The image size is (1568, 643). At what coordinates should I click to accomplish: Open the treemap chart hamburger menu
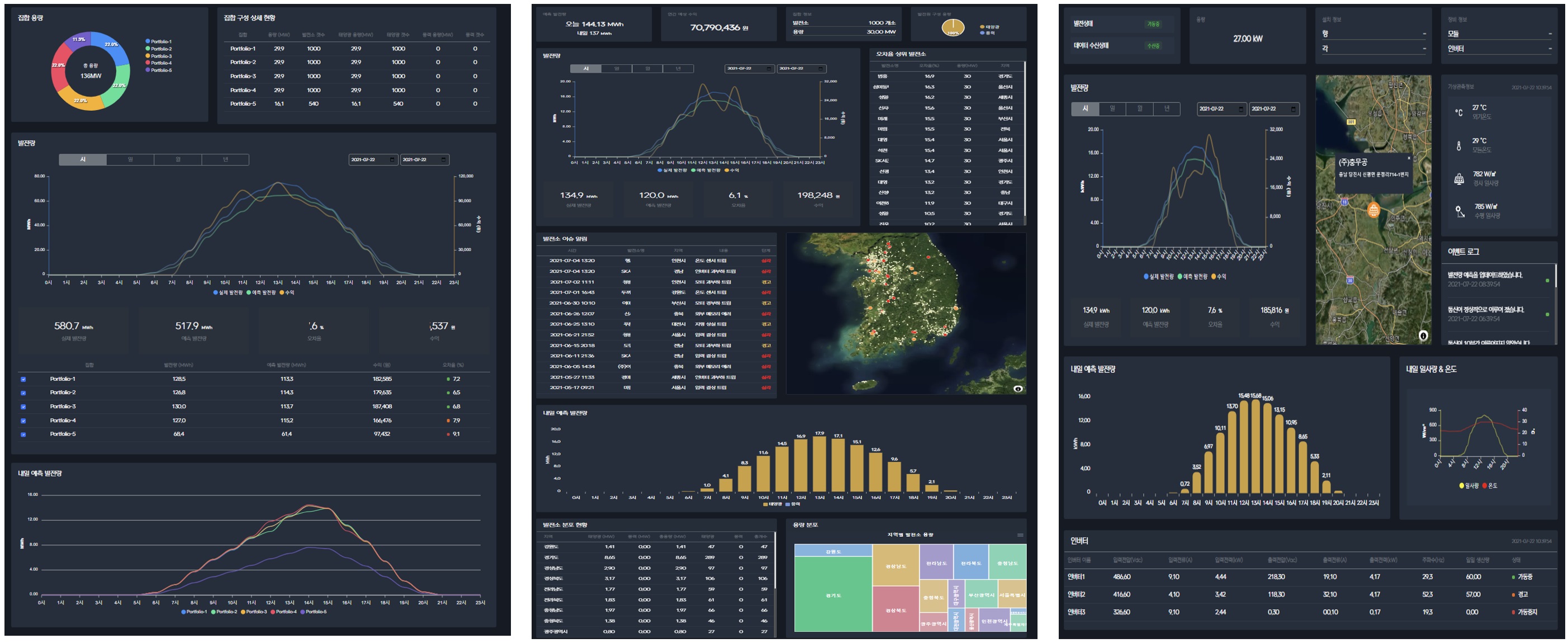click(1020, 535)
